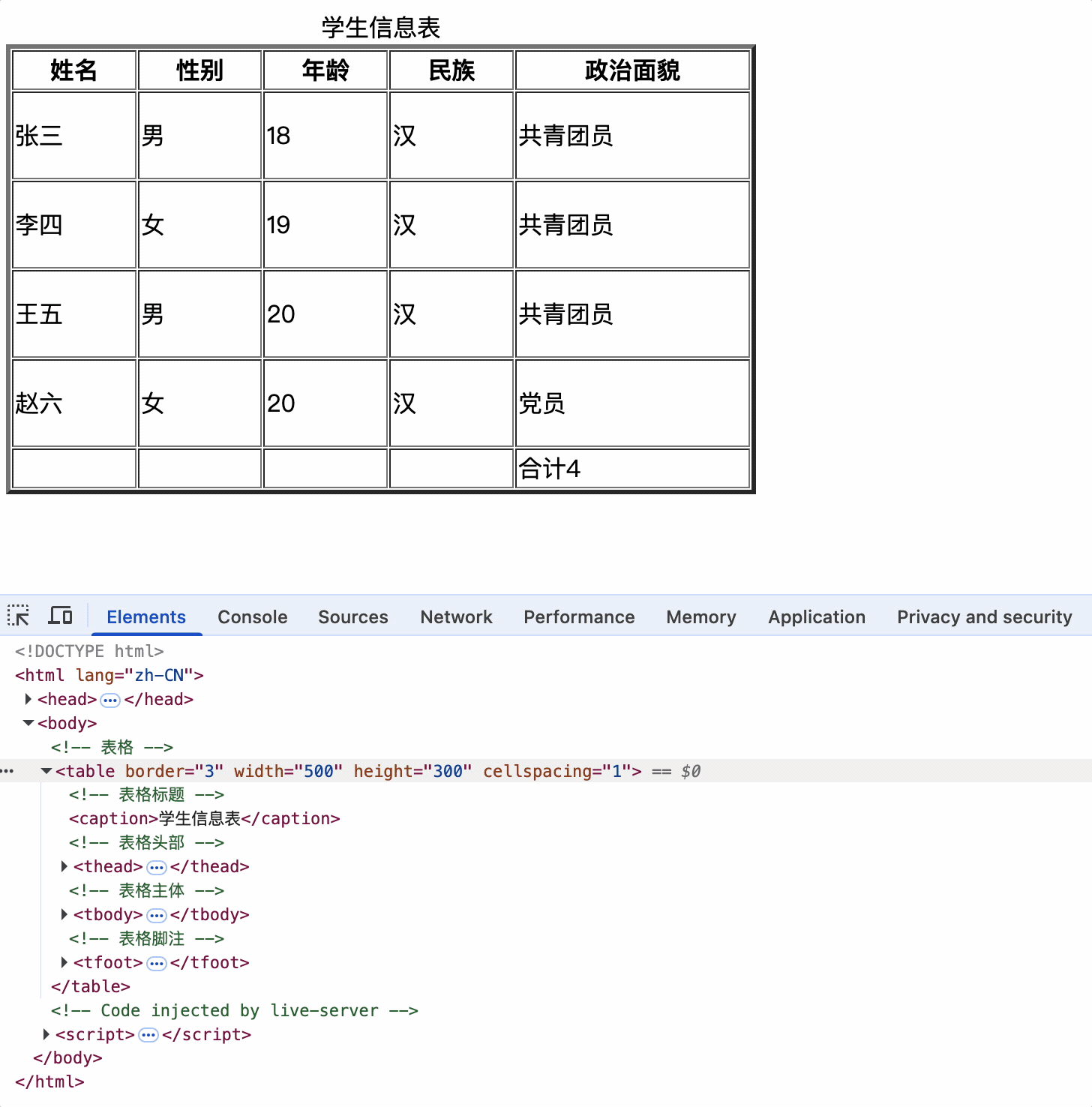Click the age cell "18"

point(325,136)
